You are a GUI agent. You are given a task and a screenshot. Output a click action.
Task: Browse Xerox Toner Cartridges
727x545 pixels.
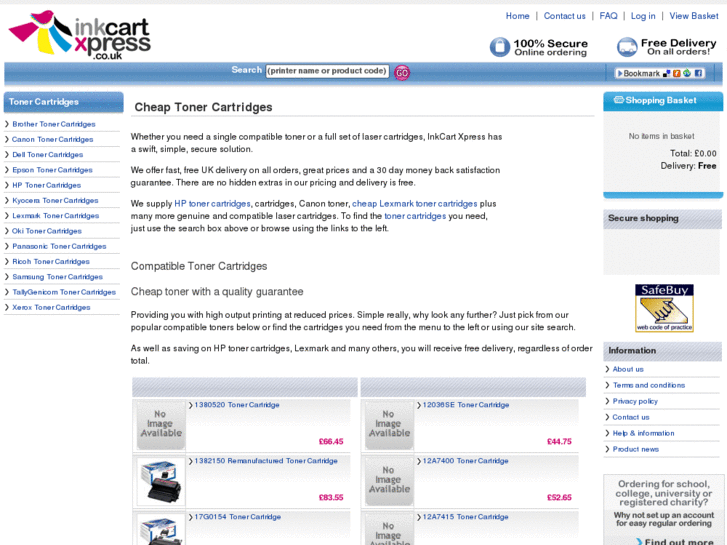click(51, 307)
